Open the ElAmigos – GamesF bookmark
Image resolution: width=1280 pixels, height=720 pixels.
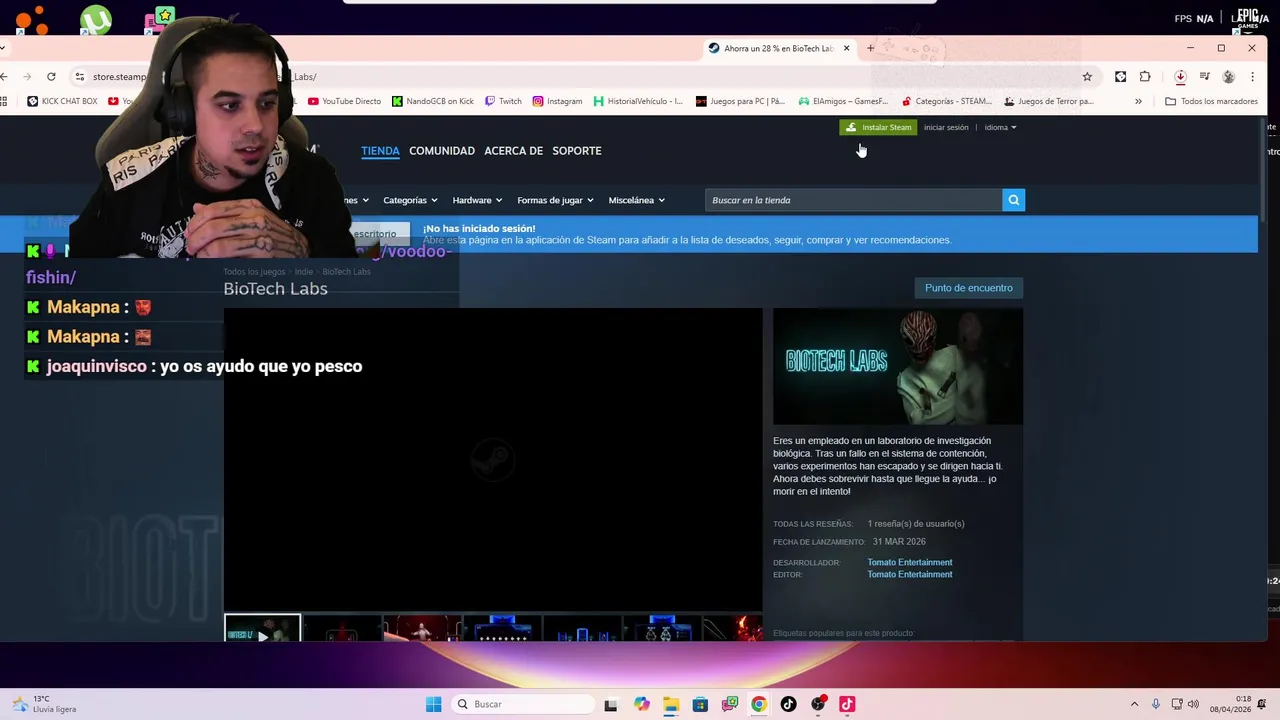coord(843,101)
